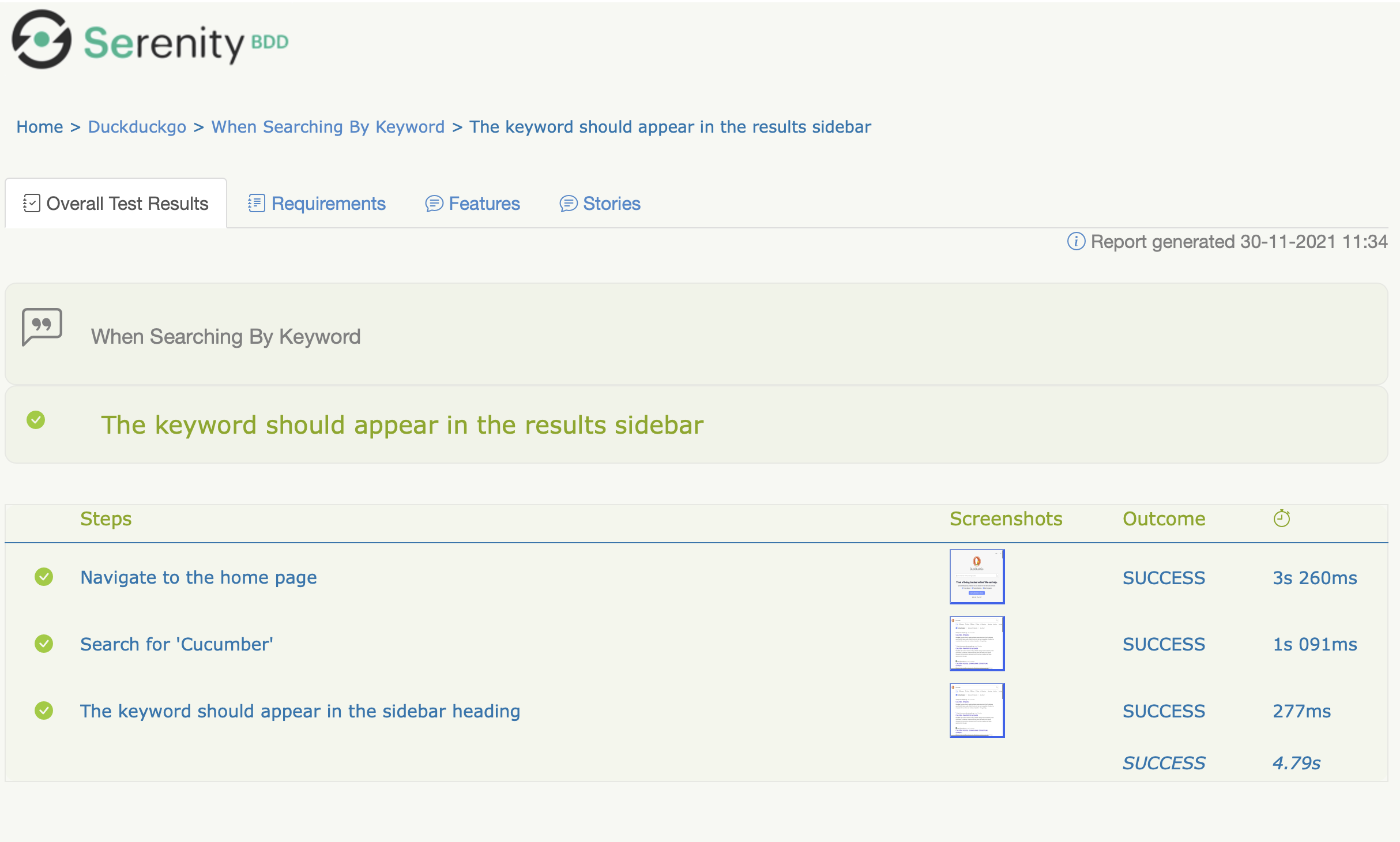Go to Home breadcrumb link
Viewport: 1400px width, 842px height.
[39, 127]
